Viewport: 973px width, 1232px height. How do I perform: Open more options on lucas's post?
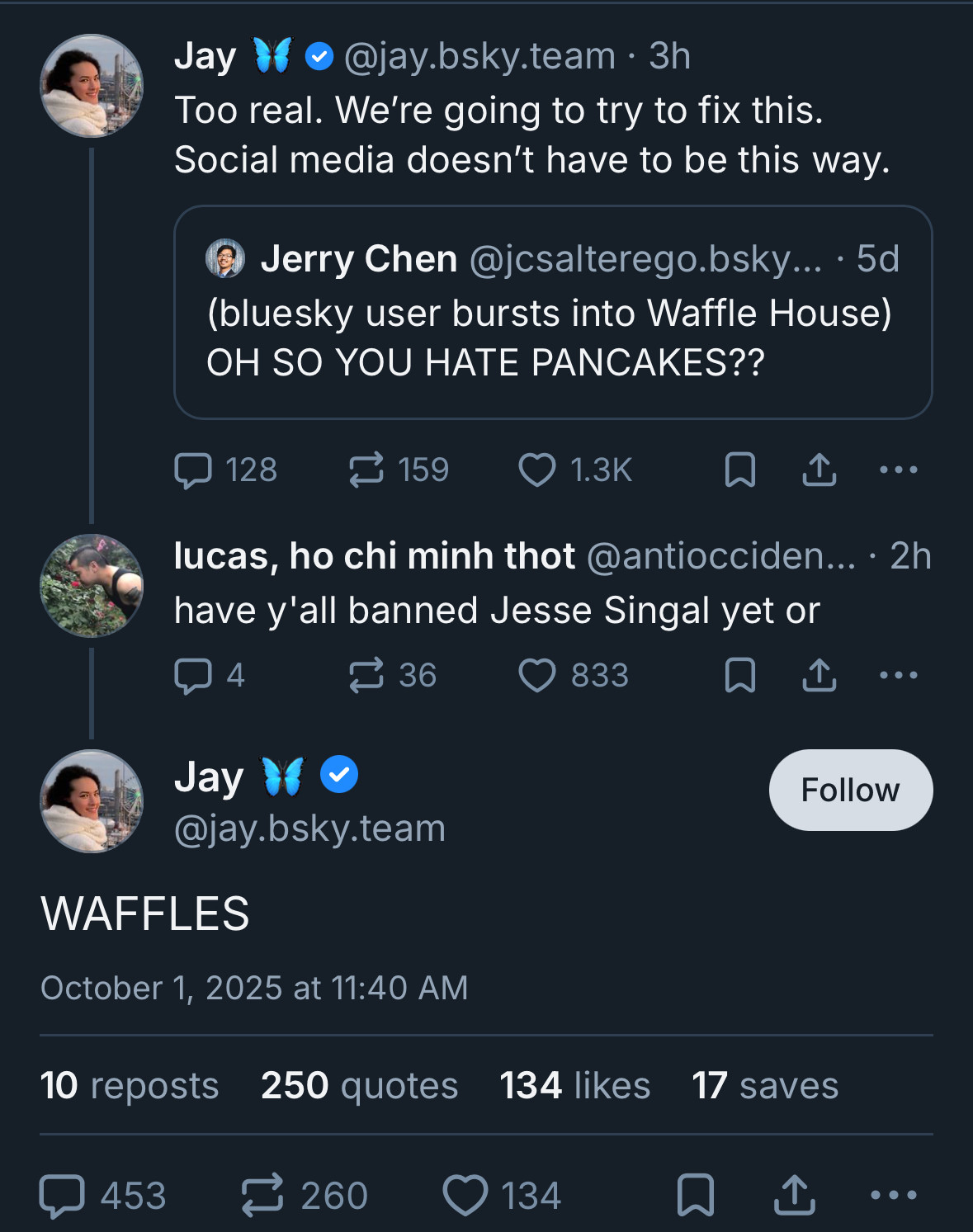click(x=898, y=676)
